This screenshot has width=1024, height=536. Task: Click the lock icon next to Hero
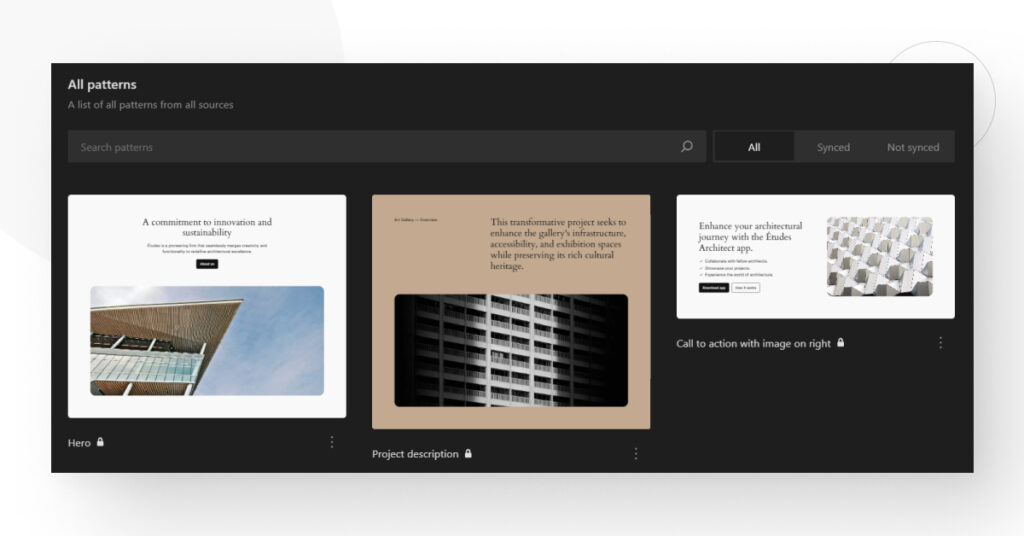coord(100,442)
